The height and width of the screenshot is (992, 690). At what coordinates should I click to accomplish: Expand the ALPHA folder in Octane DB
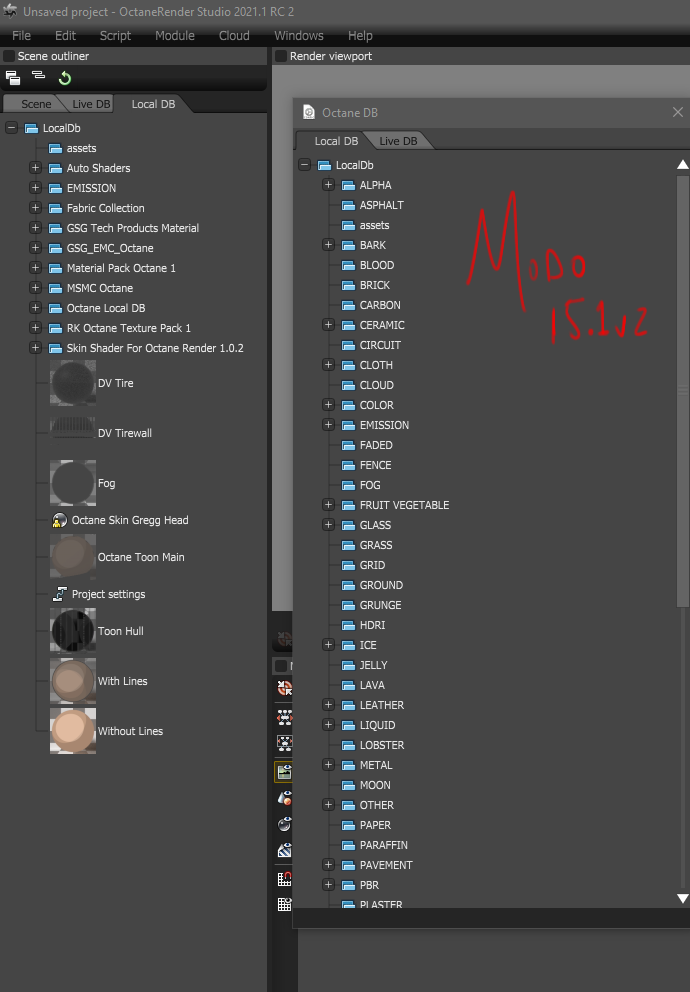pyautogui.click(x=328, y=185)
